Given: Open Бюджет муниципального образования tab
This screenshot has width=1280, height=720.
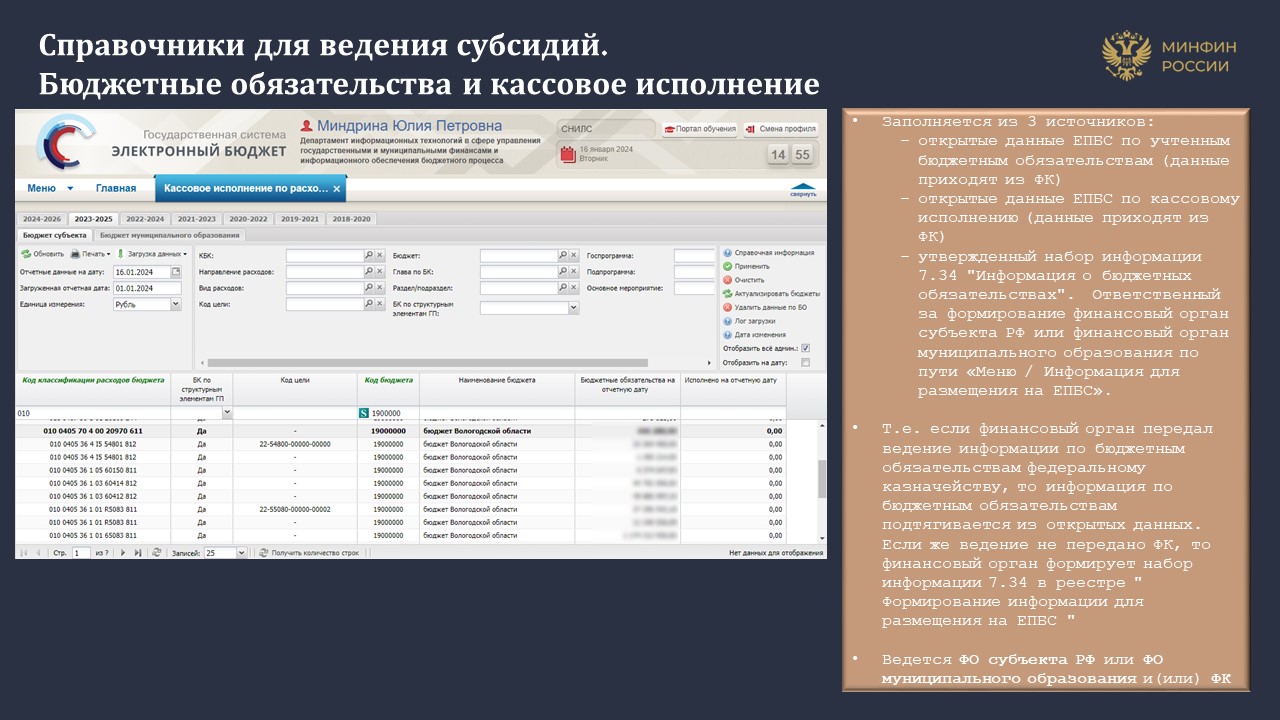Looking at the screenshot, I should 170,235.
